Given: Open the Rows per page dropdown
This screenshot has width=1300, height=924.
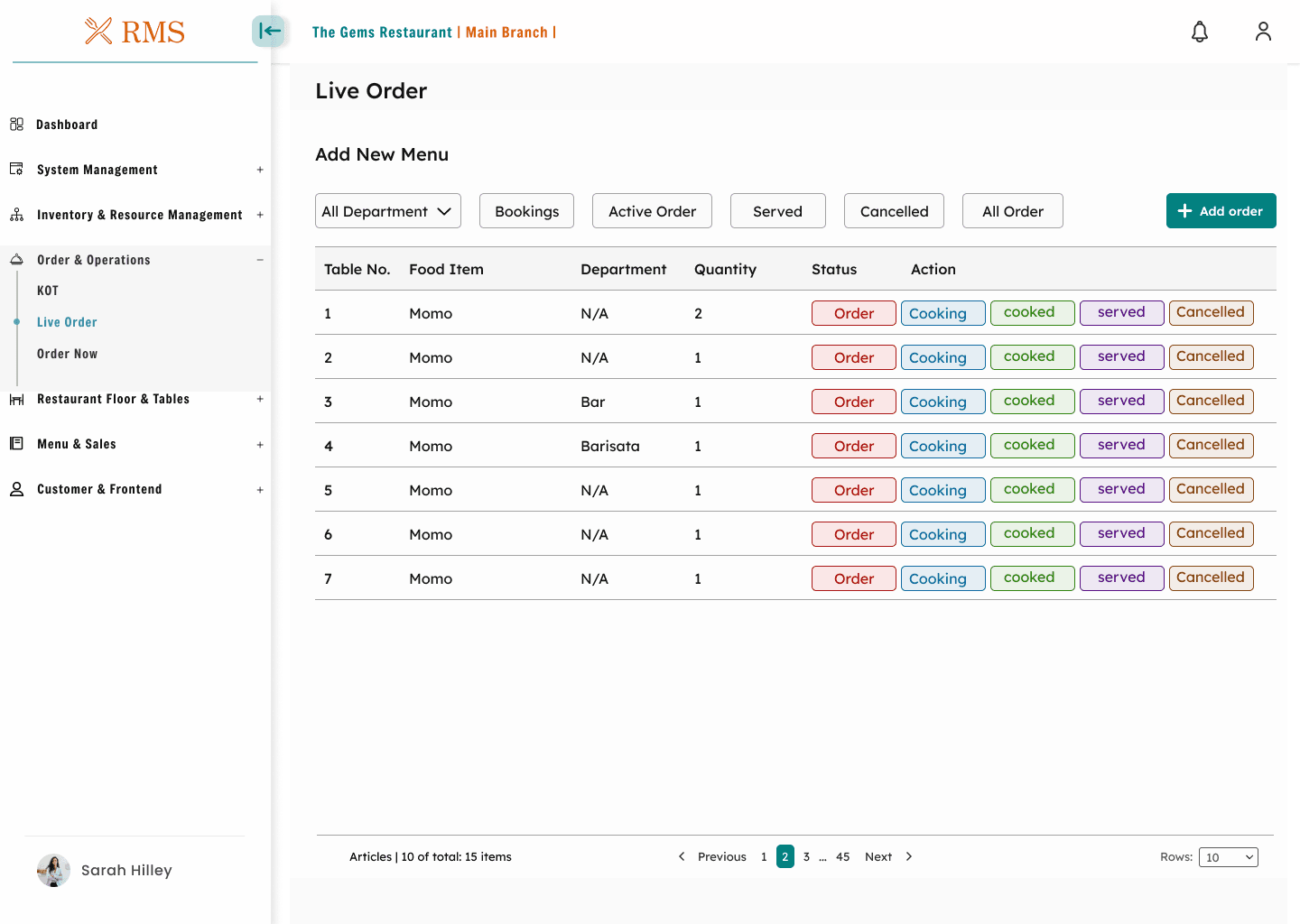Looking at the screenshot, I should (x=1228, y=857).
